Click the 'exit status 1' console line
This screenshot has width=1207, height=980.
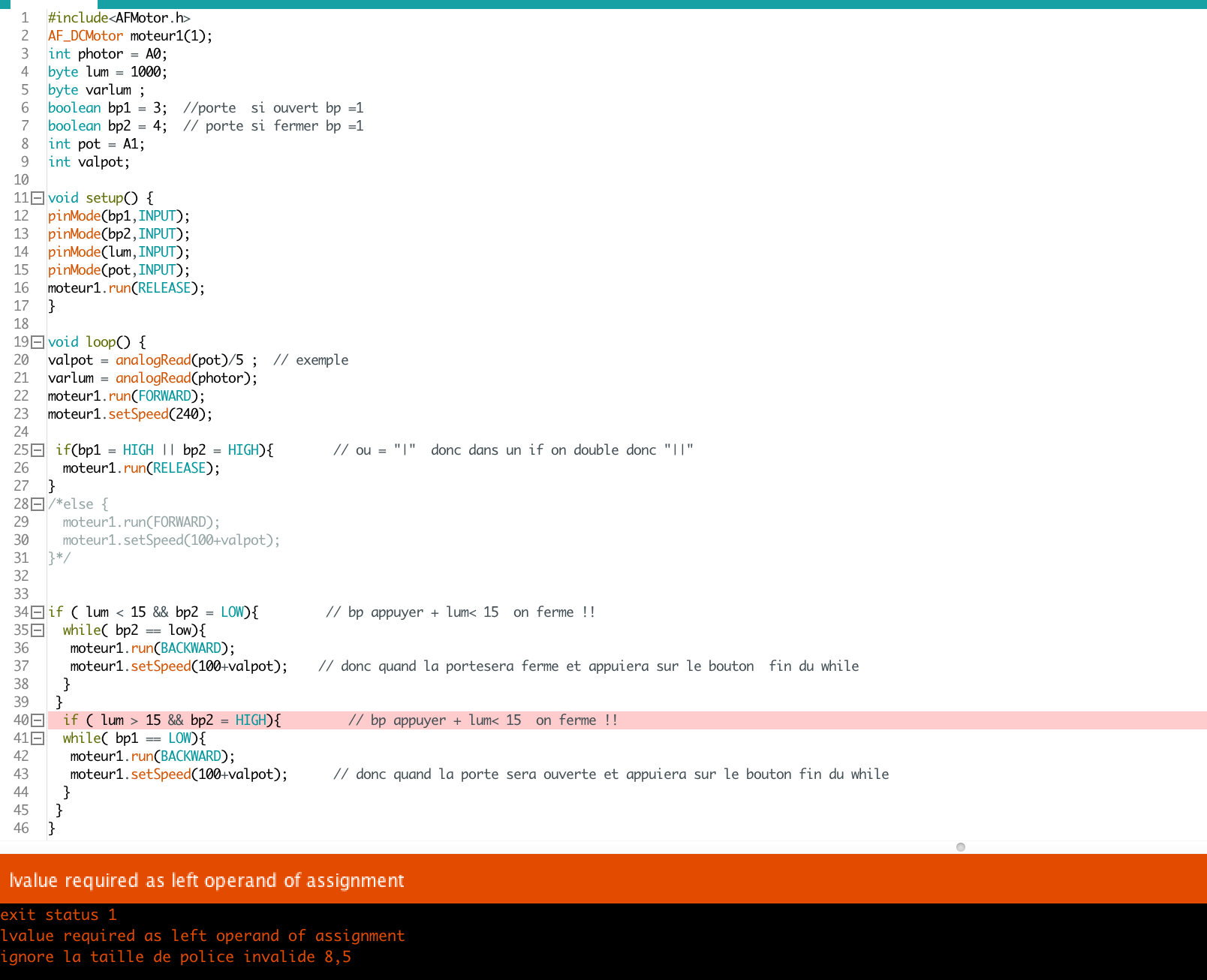click(x=59, y=915)
